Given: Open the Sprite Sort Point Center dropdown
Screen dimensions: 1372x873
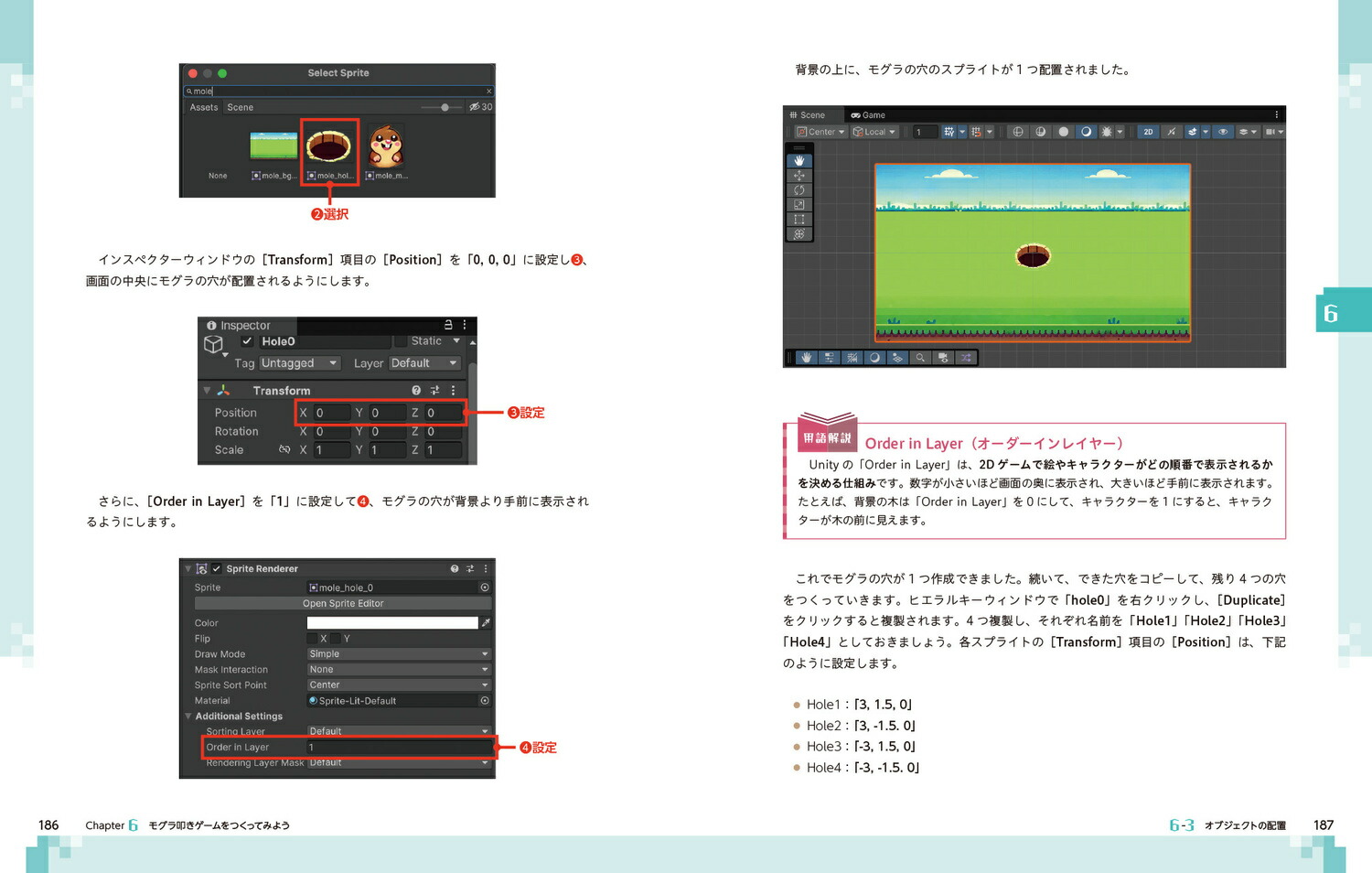Looking at the screenshot, I should [x=399, y=685].
